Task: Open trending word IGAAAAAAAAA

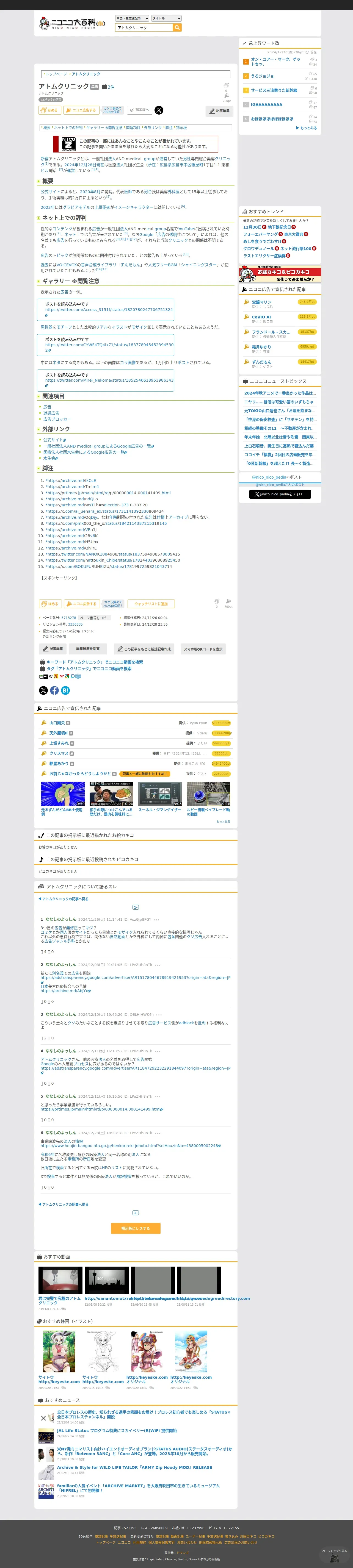Action: coord(267,105)
